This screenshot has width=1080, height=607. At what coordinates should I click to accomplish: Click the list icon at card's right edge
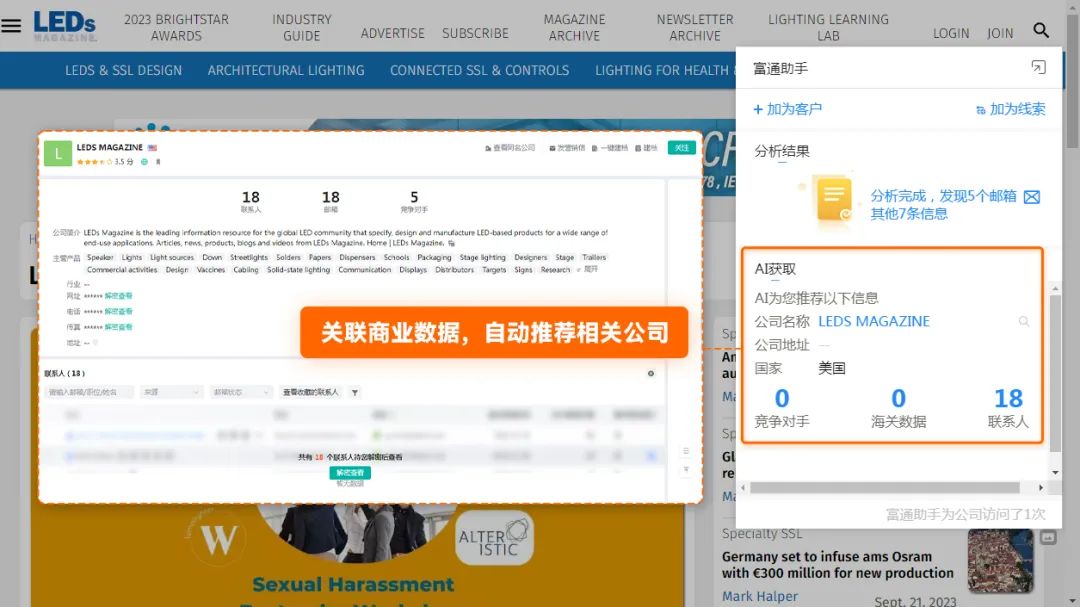click(x=685, y=451)
